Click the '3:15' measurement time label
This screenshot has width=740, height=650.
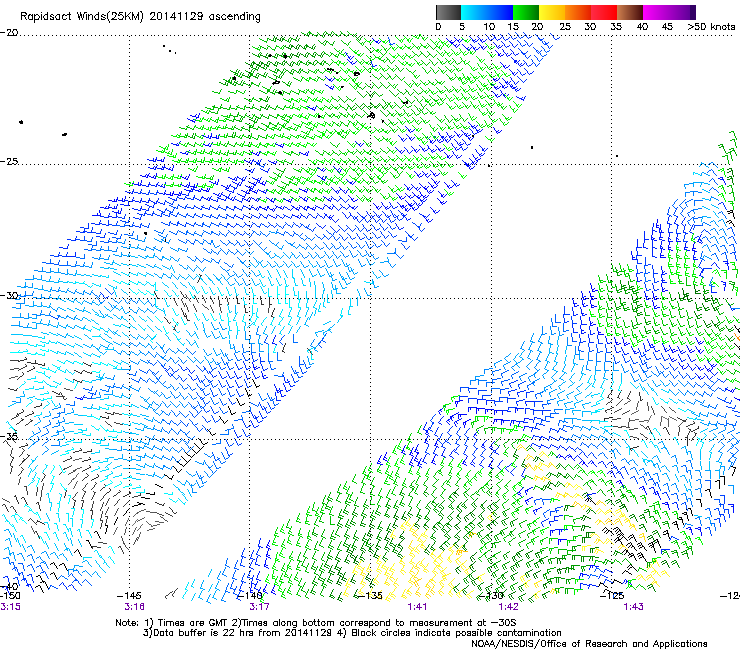coord(10,607)
